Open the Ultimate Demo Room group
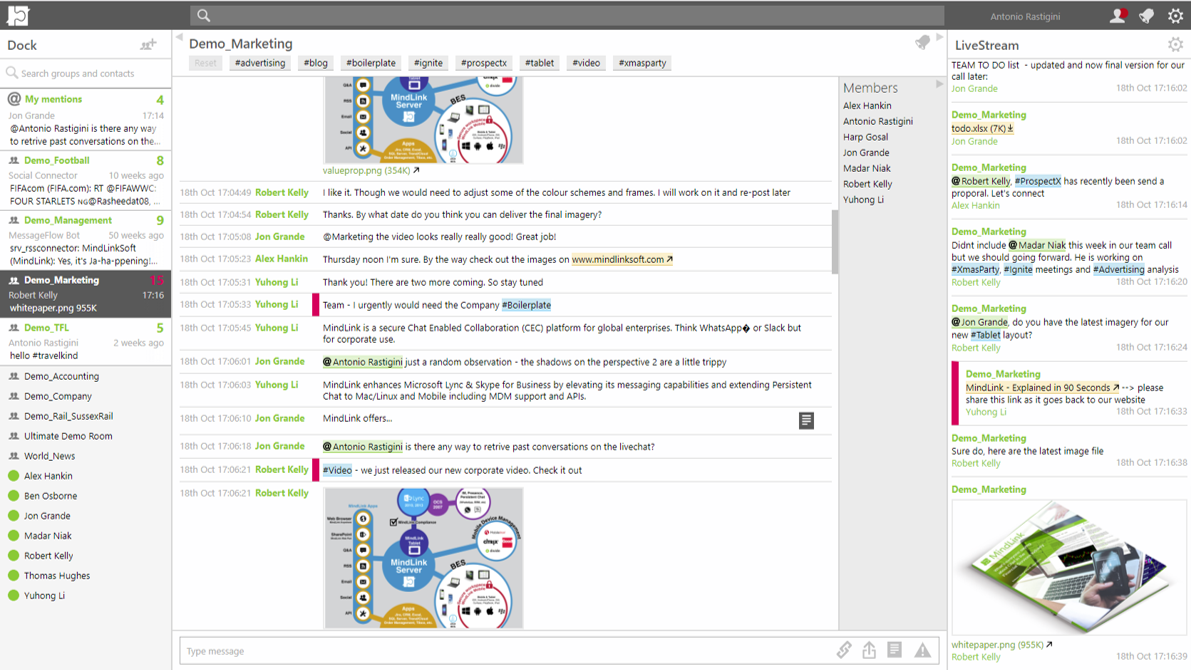This screenshot has width=1191, height=670. [x=68, y=435]
